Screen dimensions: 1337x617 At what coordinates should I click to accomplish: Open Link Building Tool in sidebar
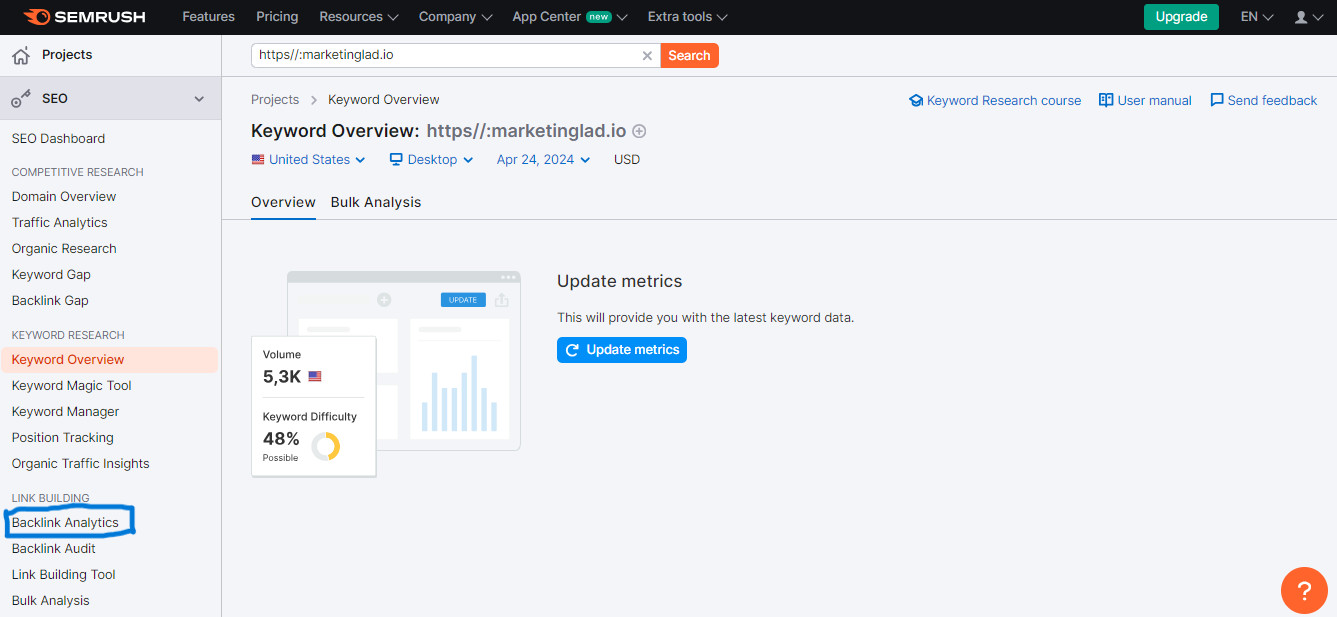(x=64, y=575)
